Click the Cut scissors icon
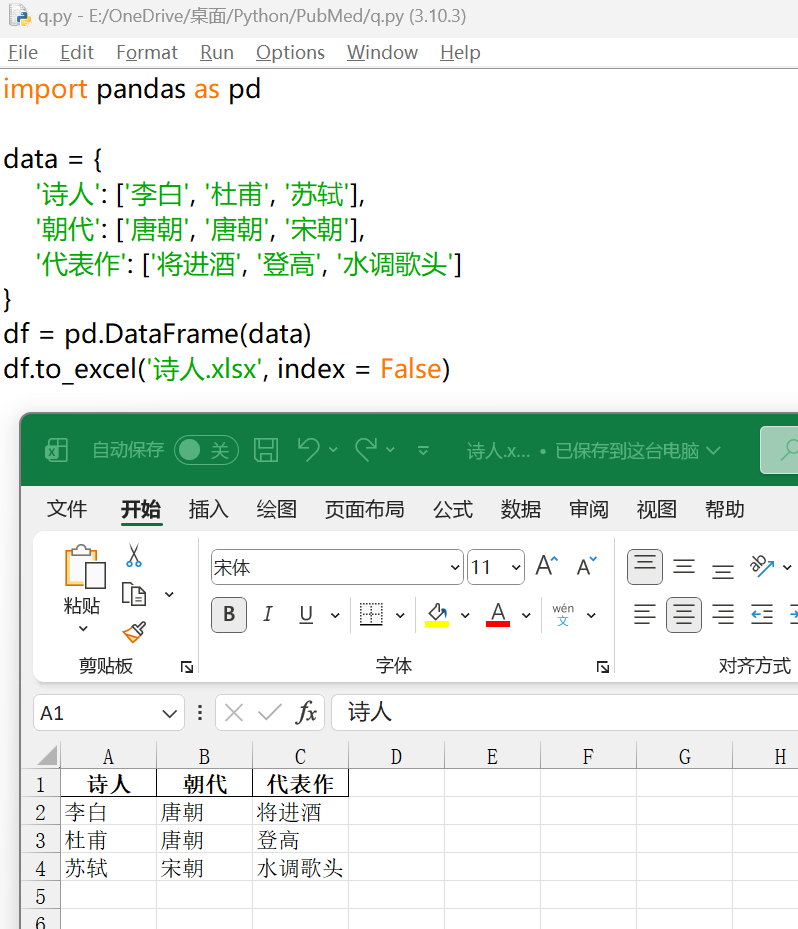Screen dimensions: 798x929 [134, 556]
